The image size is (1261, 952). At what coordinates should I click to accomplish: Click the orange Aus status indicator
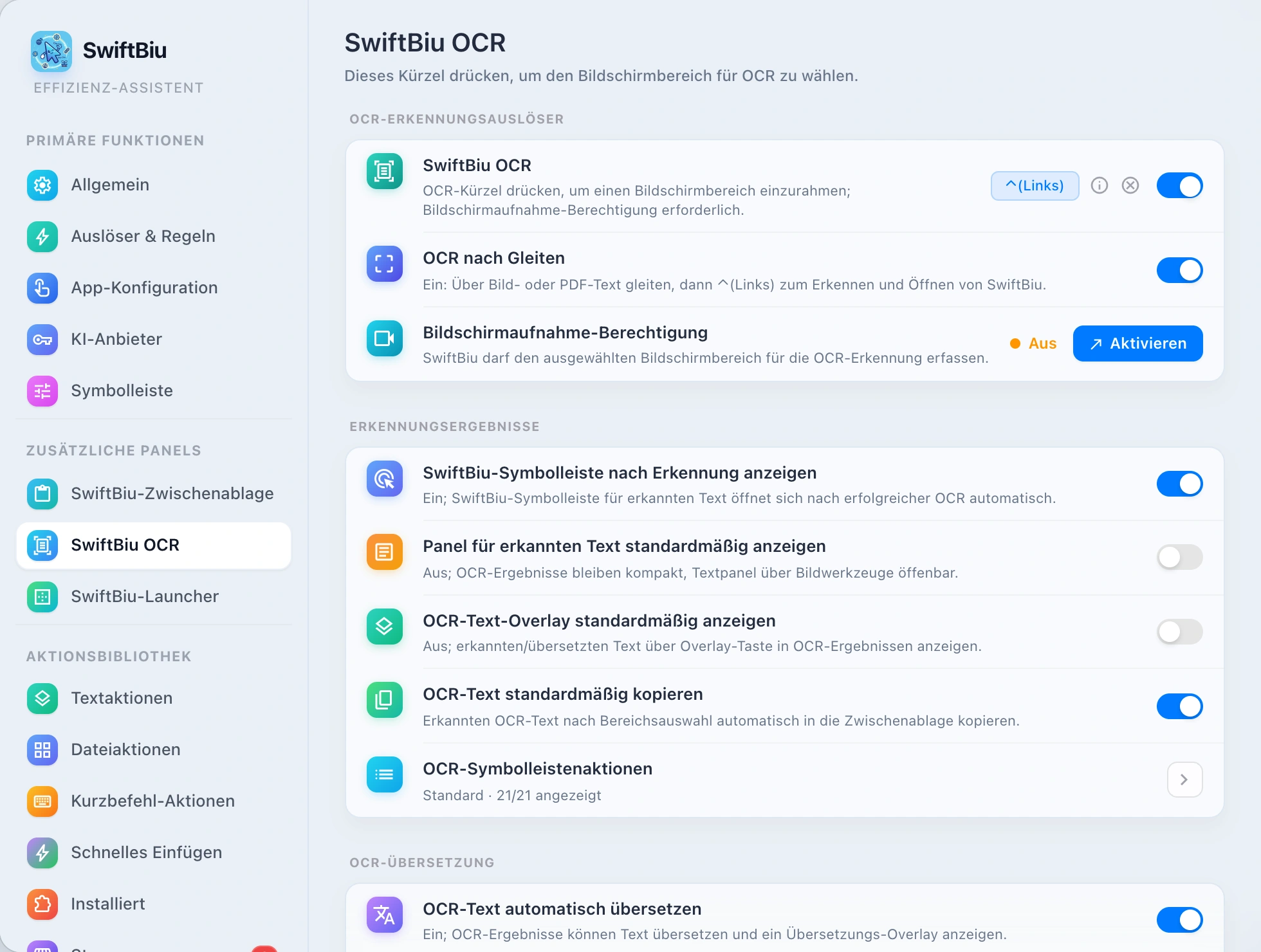[1033, 343]
